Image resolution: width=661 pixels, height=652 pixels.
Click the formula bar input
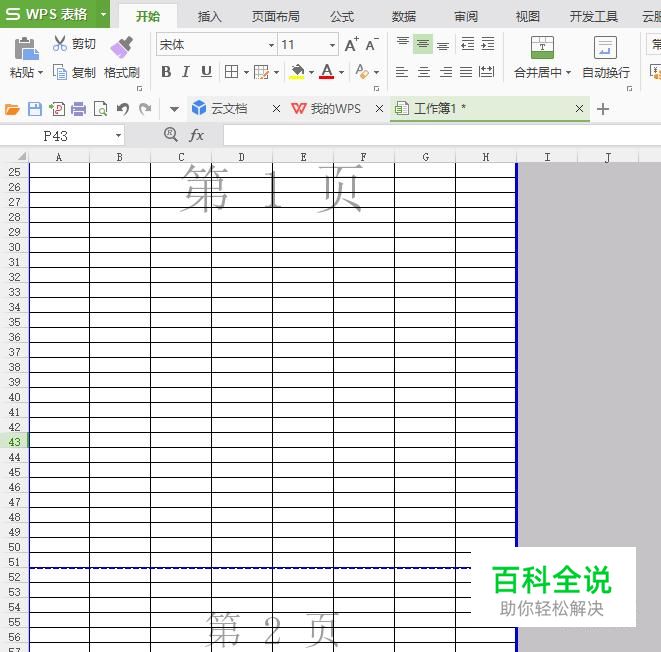442,136
